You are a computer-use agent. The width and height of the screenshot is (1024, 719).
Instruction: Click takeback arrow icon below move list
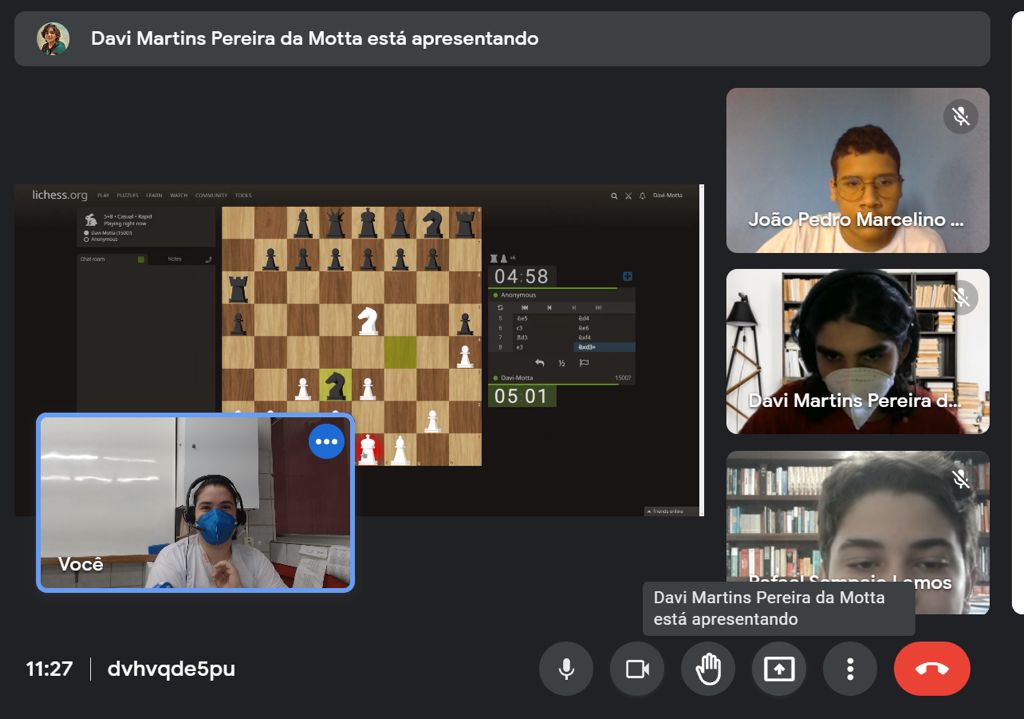539,363
